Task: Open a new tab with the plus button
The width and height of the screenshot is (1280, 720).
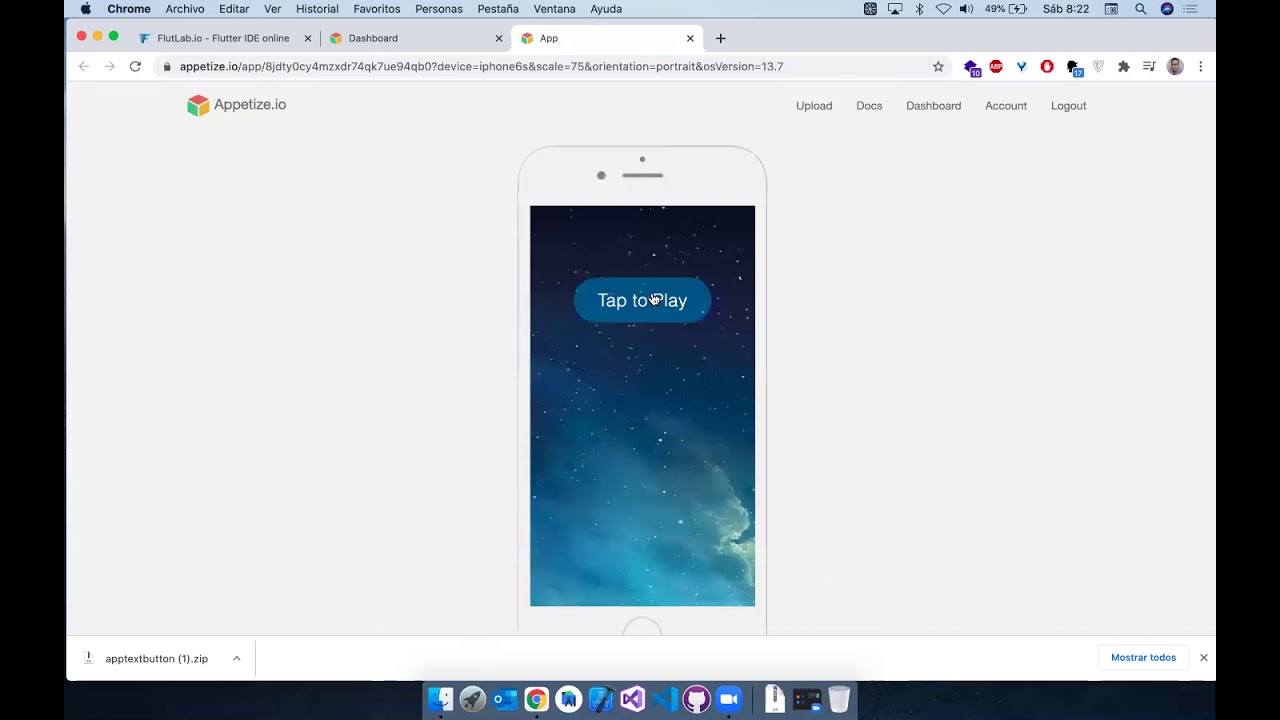Action: (720, 38)
